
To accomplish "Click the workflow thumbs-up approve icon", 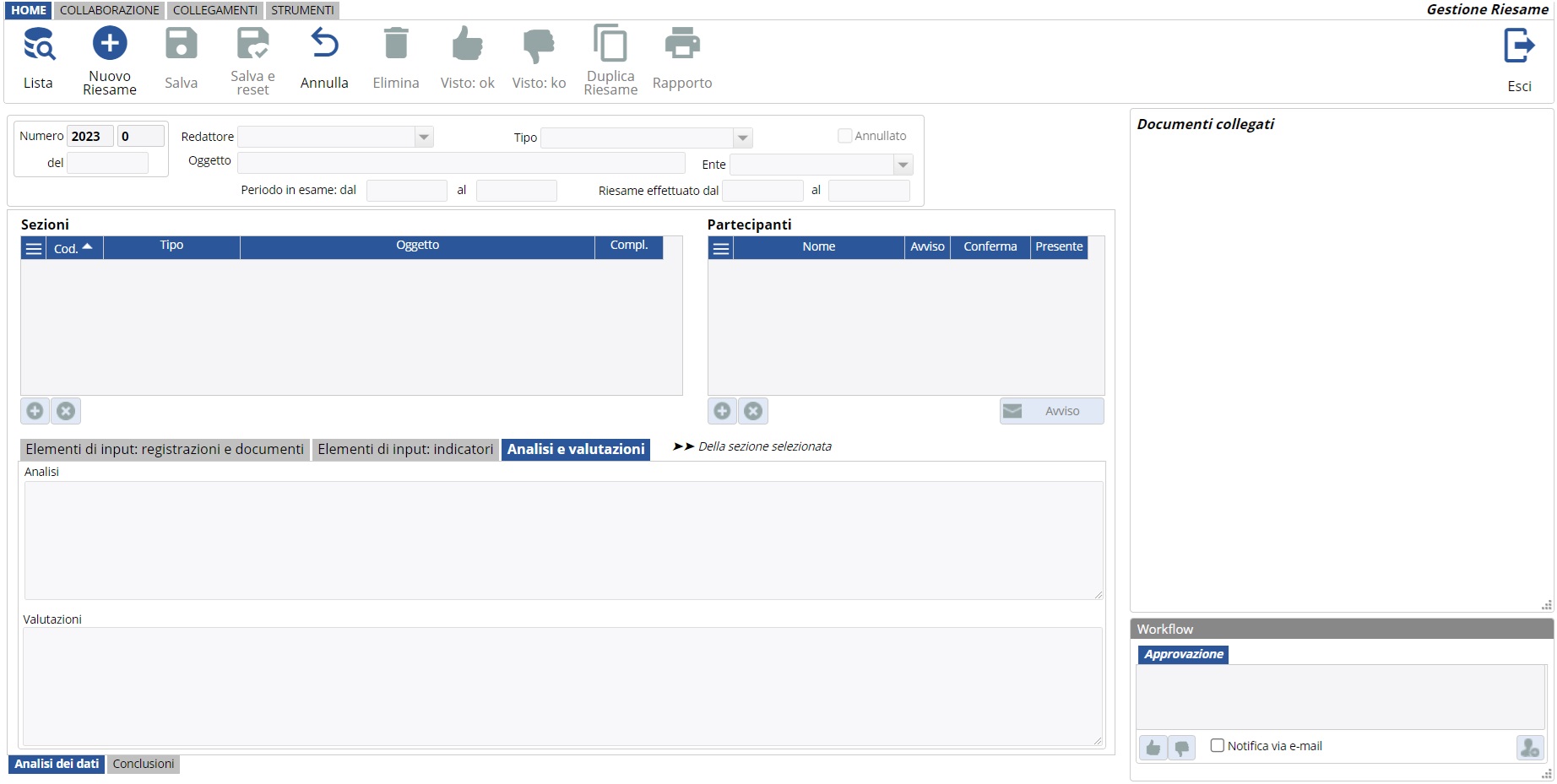I will pyautogui.click(x=1153, y=748).
